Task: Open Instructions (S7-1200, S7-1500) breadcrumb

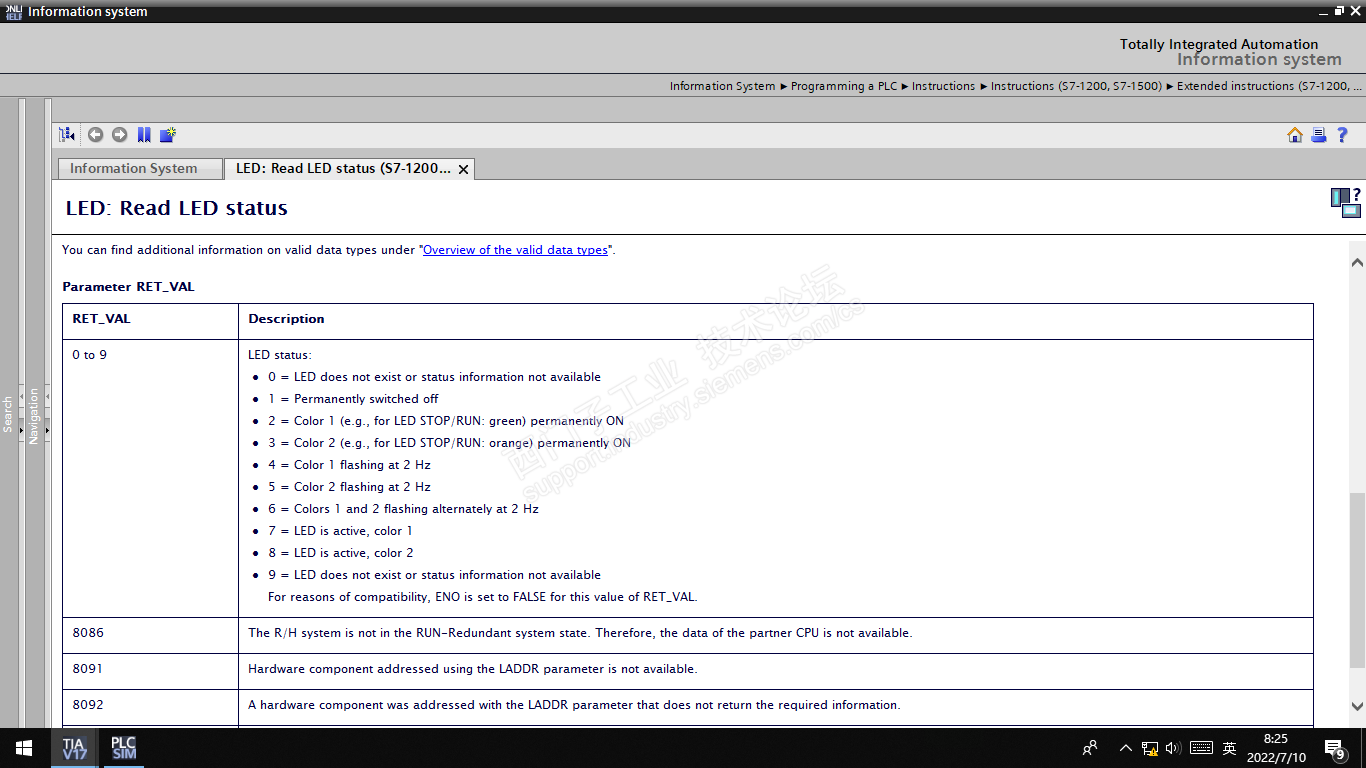Action: coord(1076,86)
